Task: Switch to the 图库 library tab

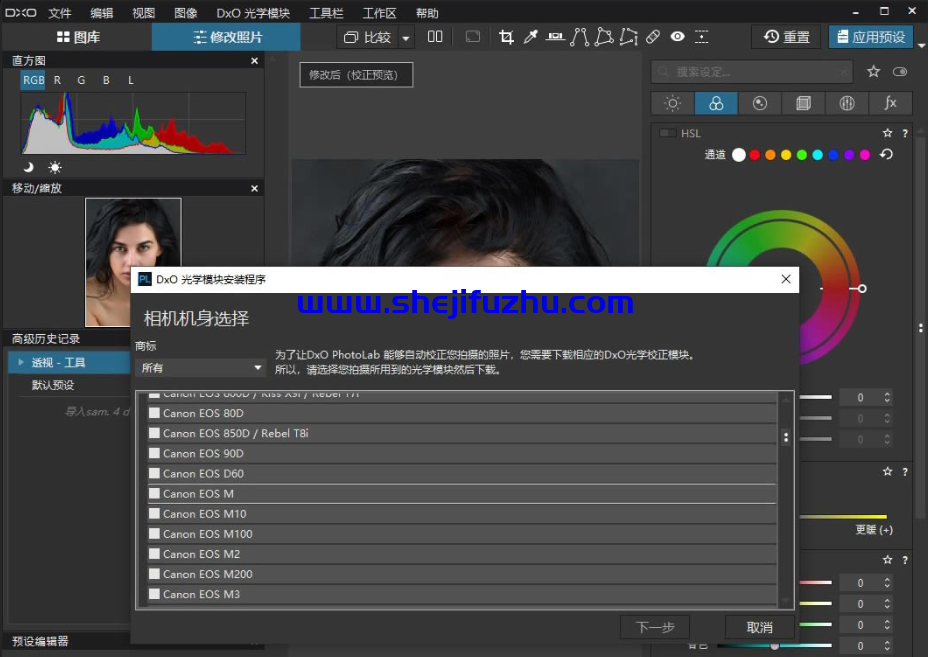Action: point(78,37)
